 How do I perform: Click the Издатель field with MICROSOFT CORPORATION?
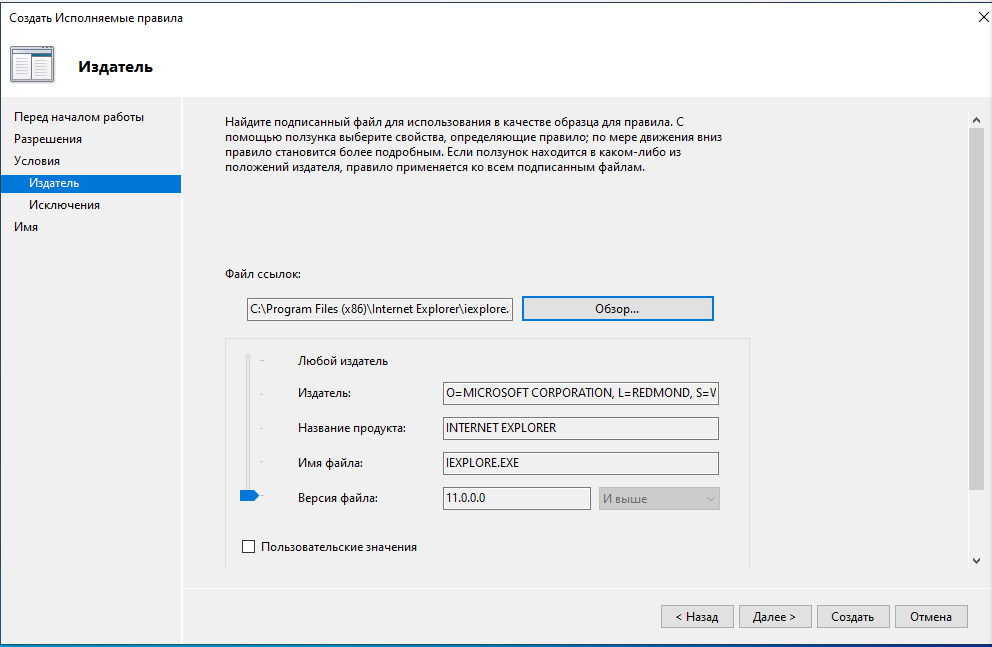pos(581,393)
